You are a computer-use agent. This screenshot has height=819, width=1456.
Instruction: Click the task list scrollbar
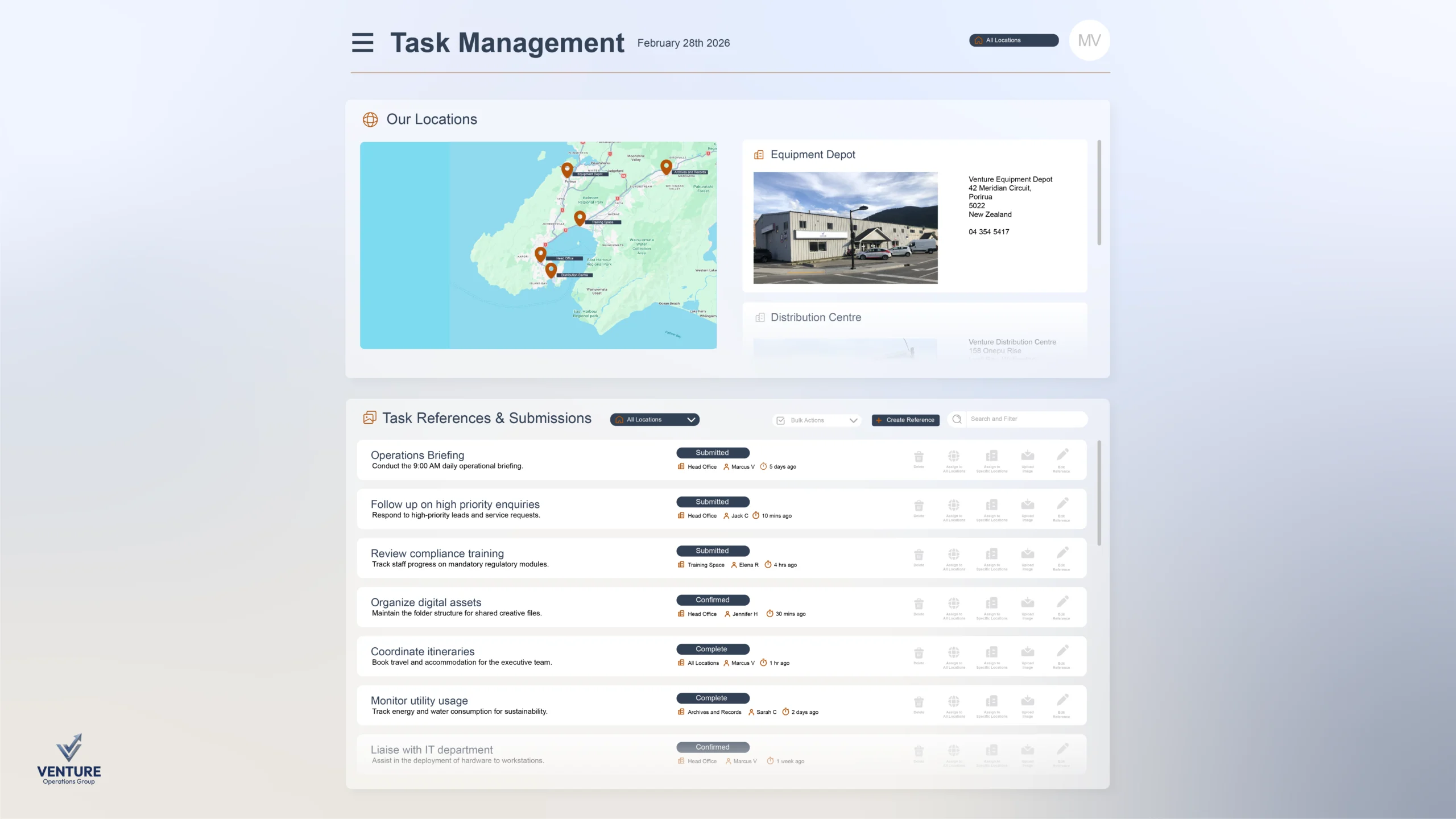point(1099,493)
